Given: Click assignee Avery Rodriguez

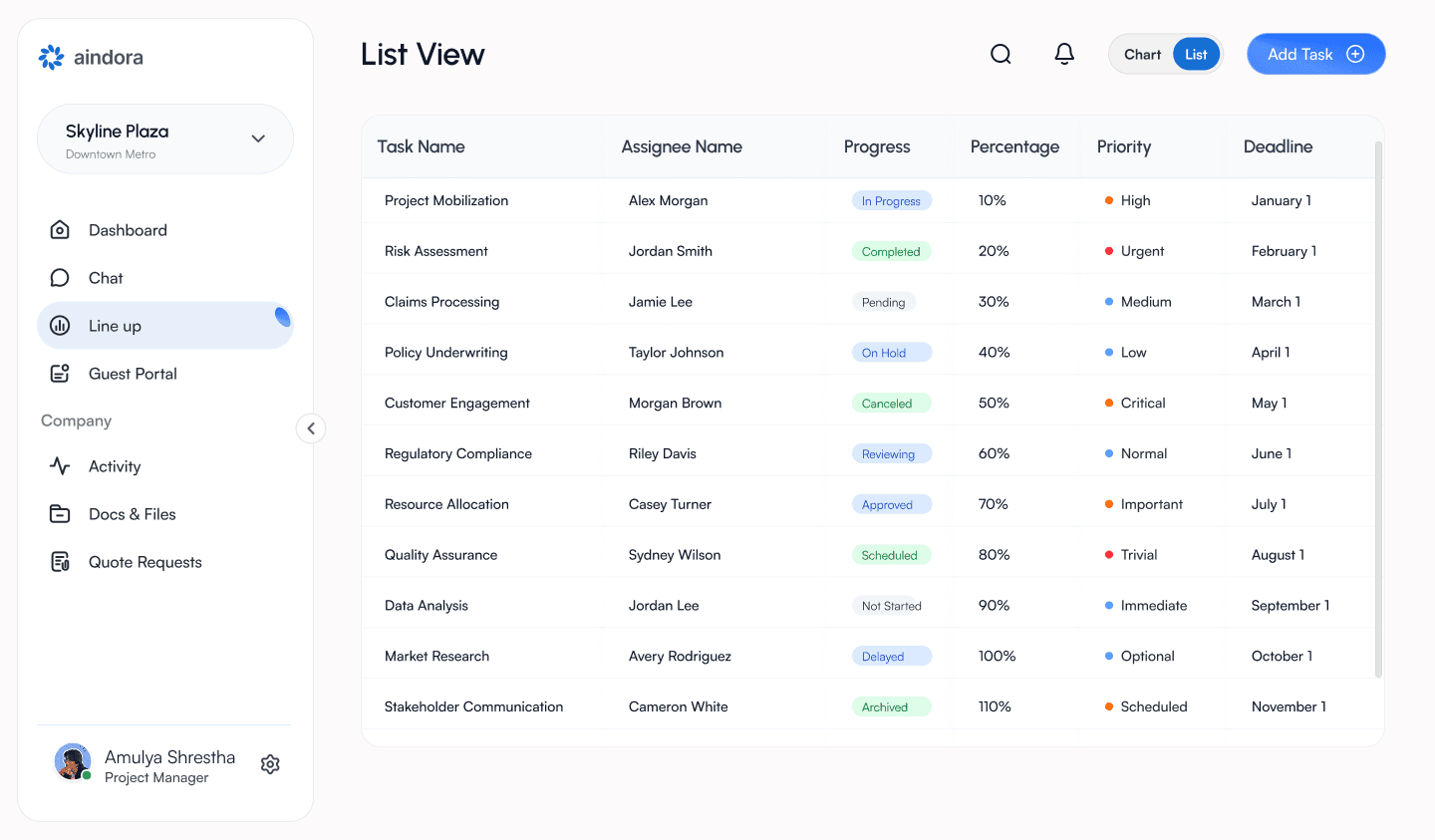Looking at the screenshot, I should click(x=680, y=657).
